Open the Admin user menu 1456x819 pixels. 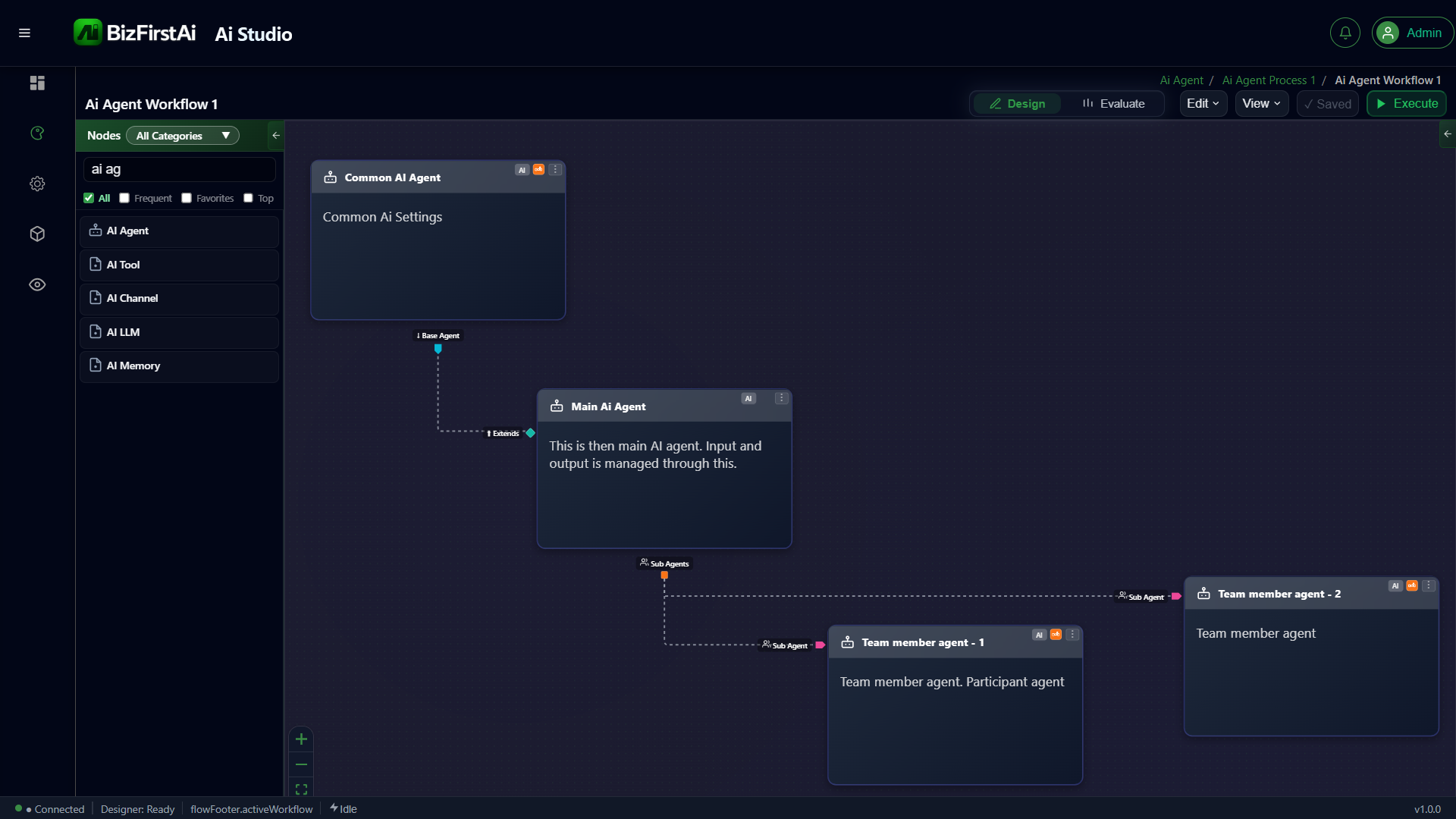pos(1412,33)
